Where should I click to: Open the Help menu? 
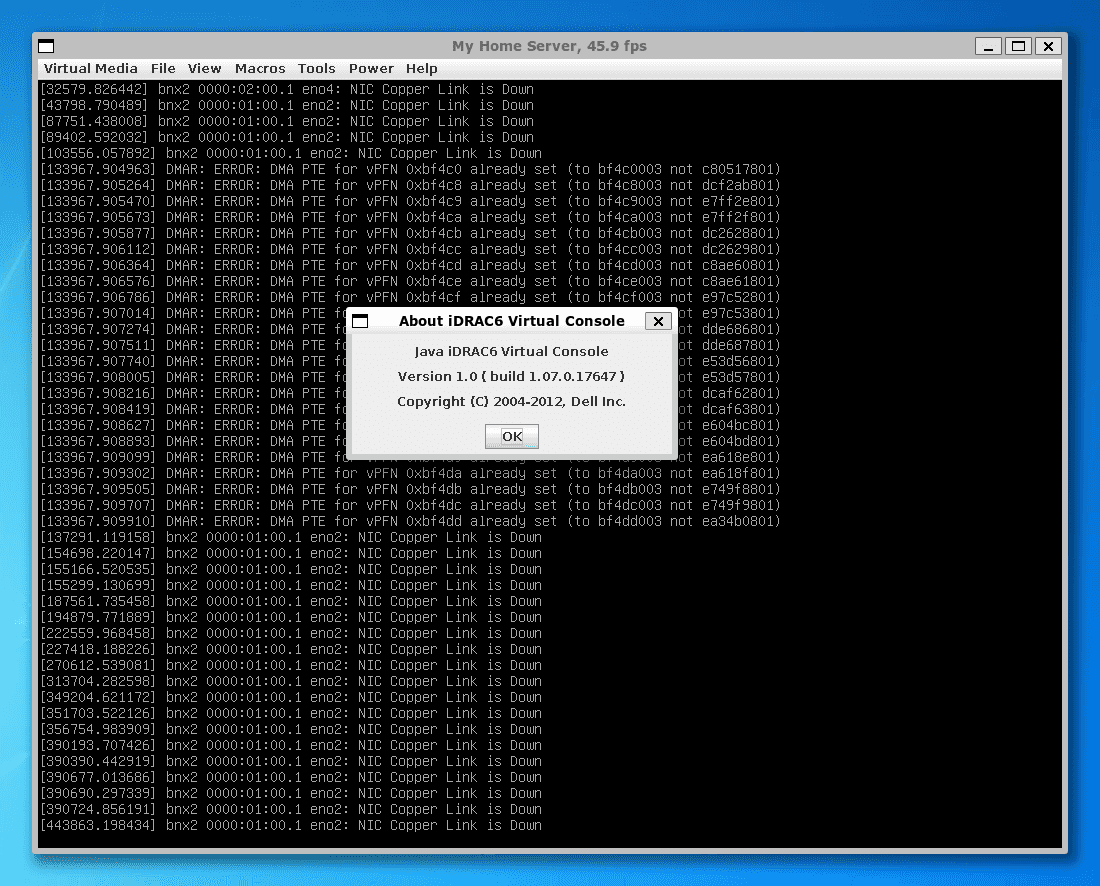pos(421,68)
